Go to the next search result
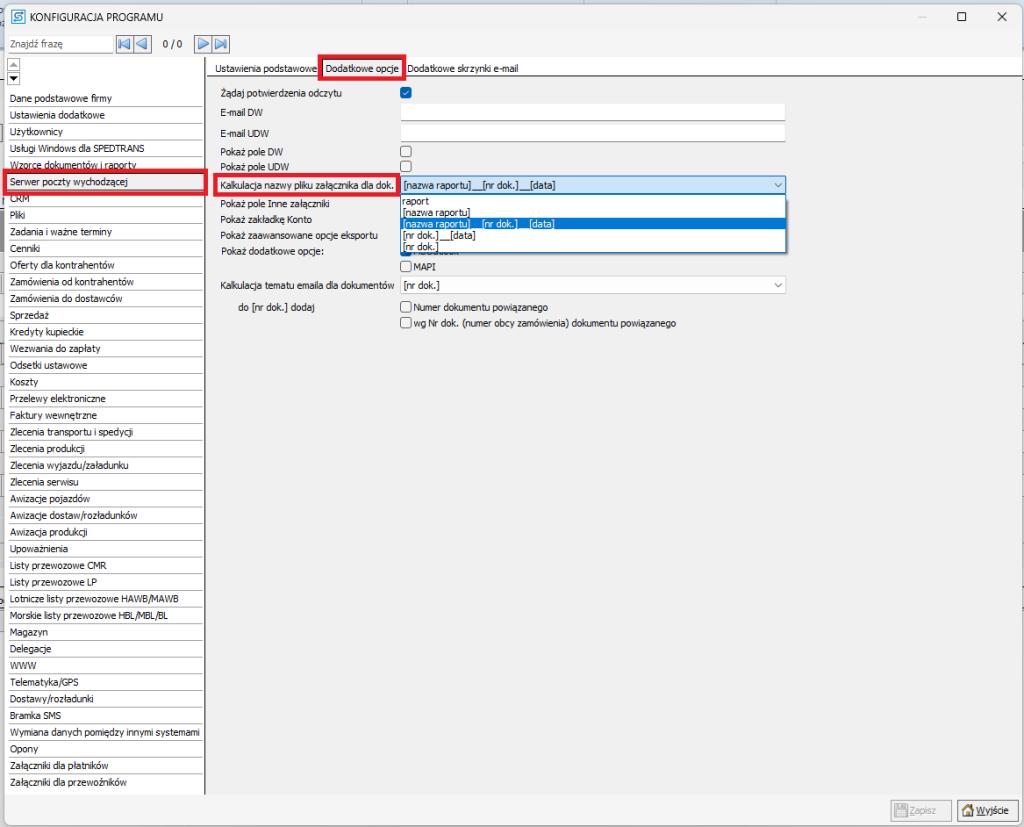 point(203,44)
